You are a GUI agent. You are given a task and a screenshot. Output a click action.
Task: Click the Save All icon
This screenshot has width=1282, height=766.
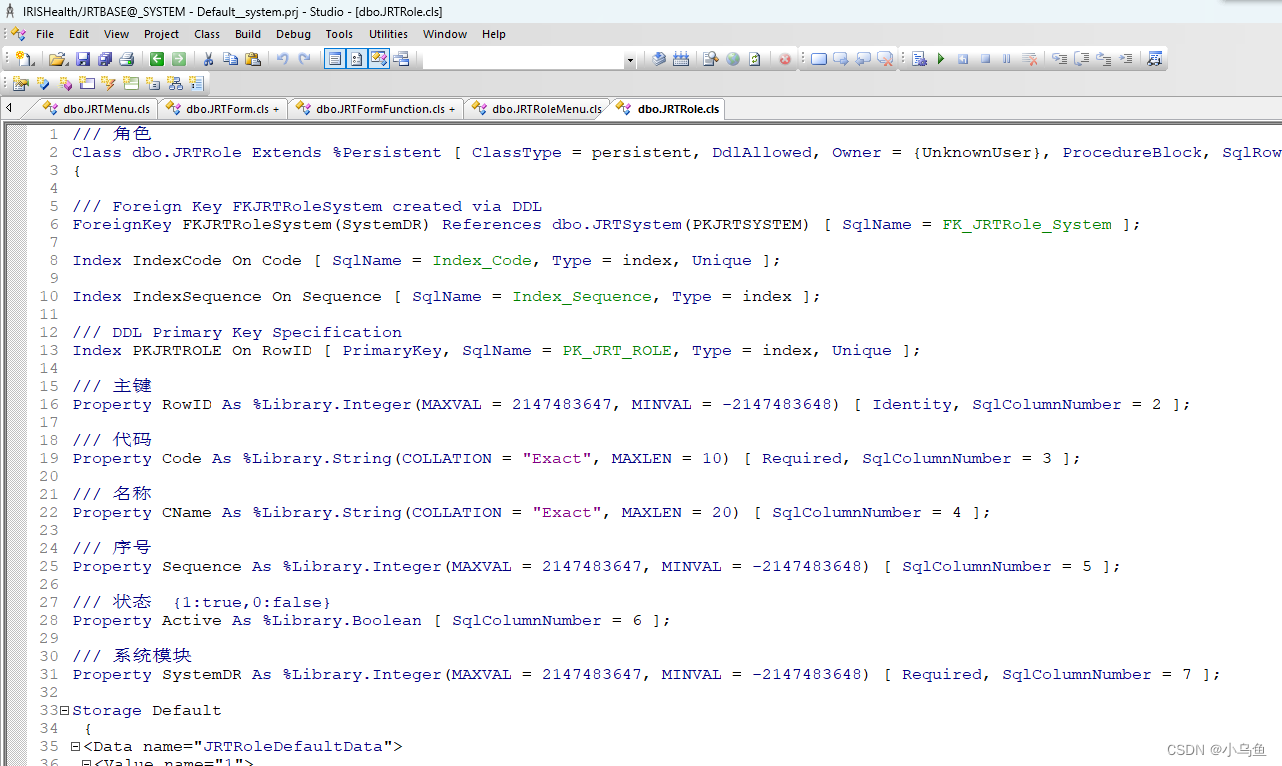(x=105, y=59)
